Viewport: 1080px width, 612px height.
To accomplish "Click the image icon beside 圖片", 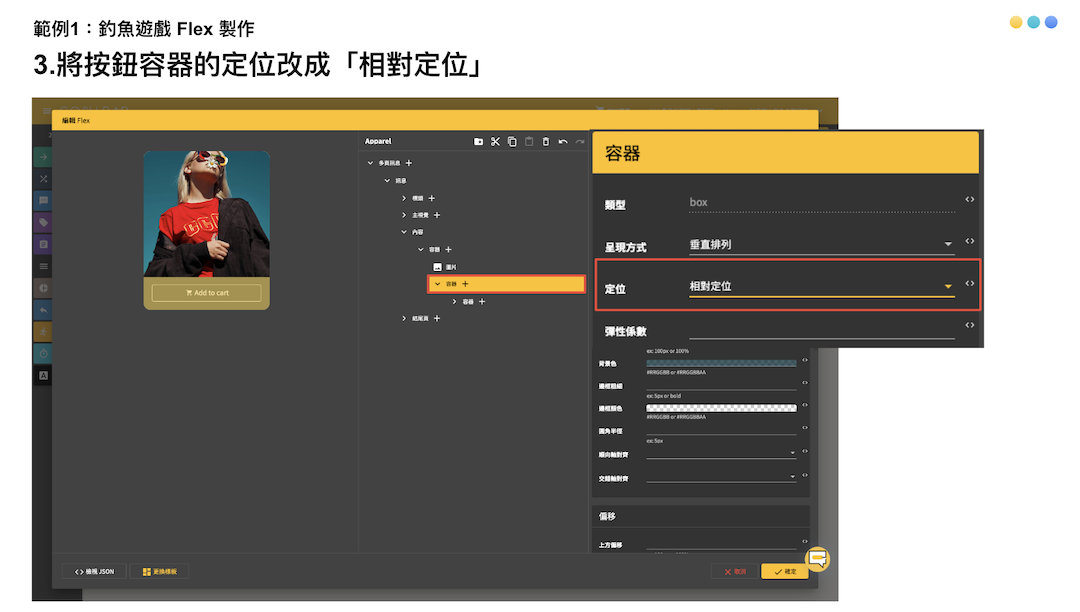I will tap(437, 267).
